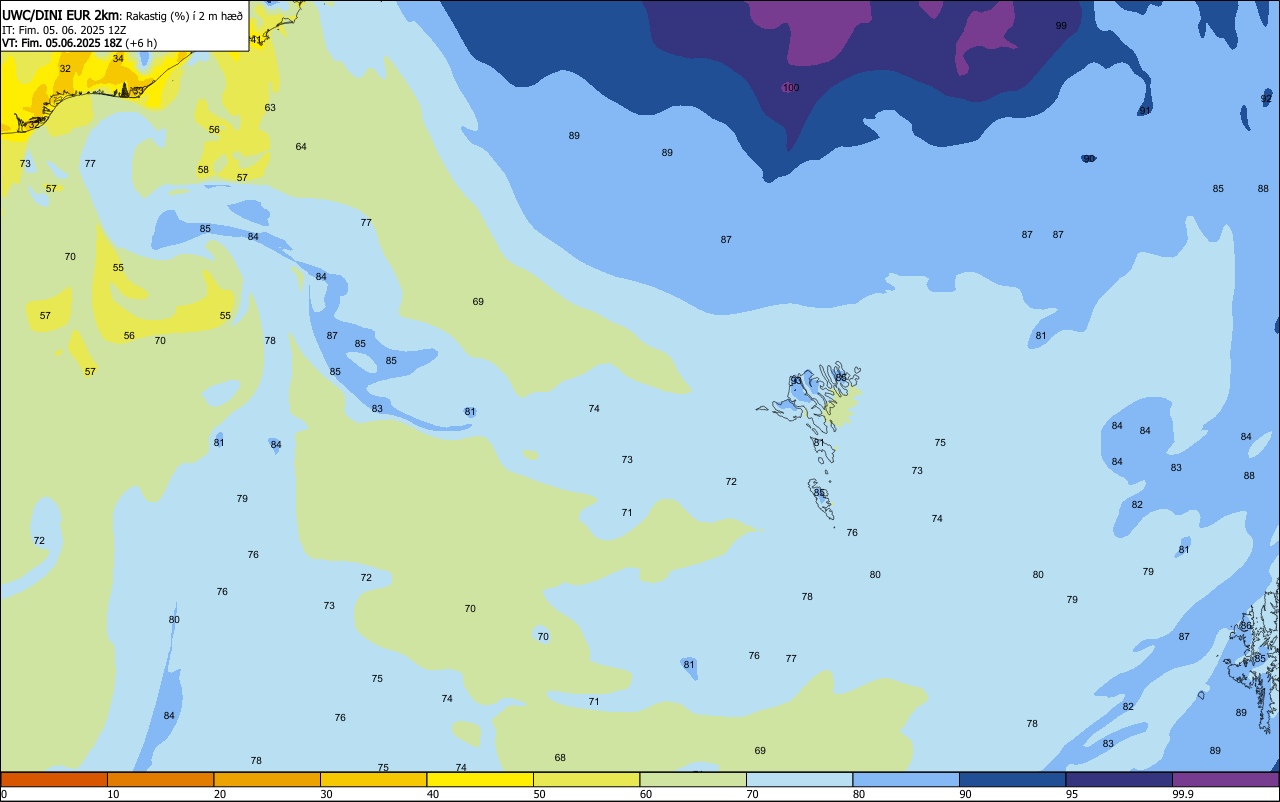Screen dimensions: 1280x802
Task: Select the '95' legend tick label
Action: click(x=1072, y=794)
